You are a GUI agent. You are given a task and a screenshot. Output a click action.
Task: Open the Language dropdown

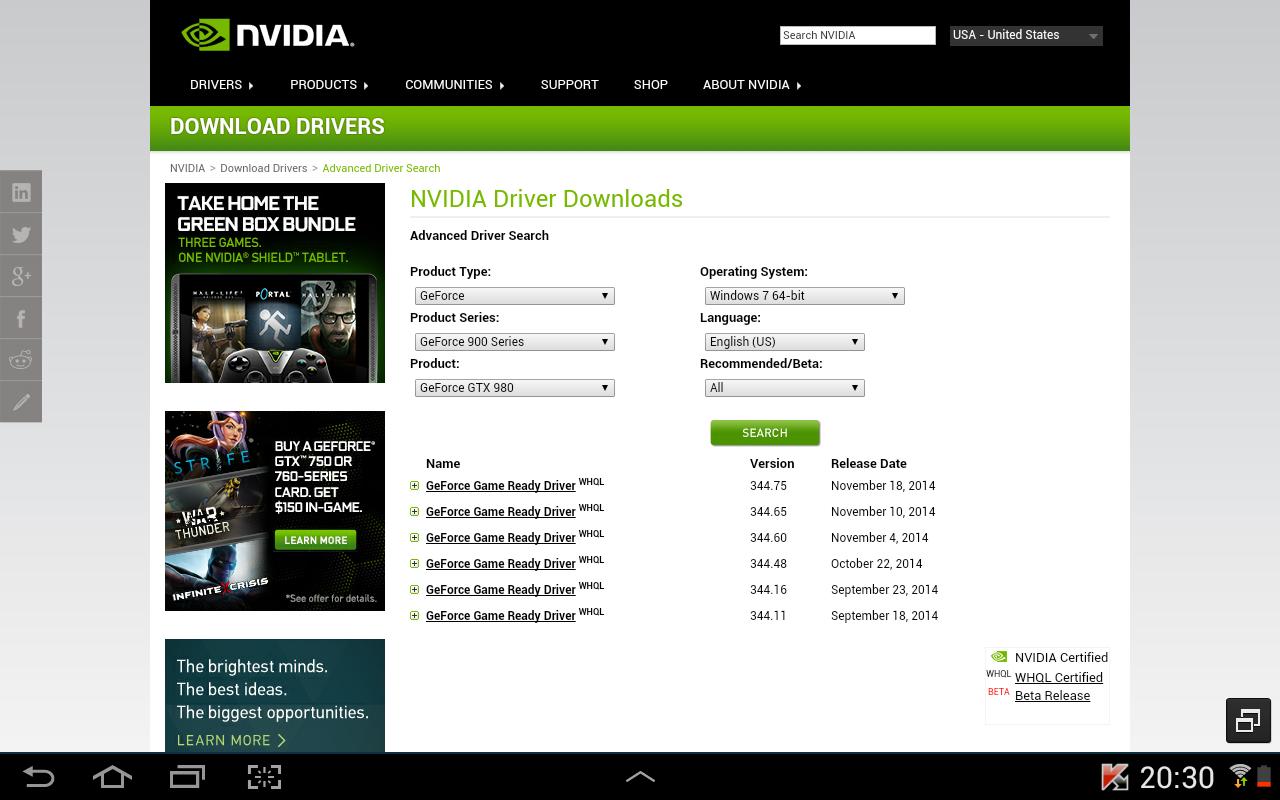pos(785,342)
